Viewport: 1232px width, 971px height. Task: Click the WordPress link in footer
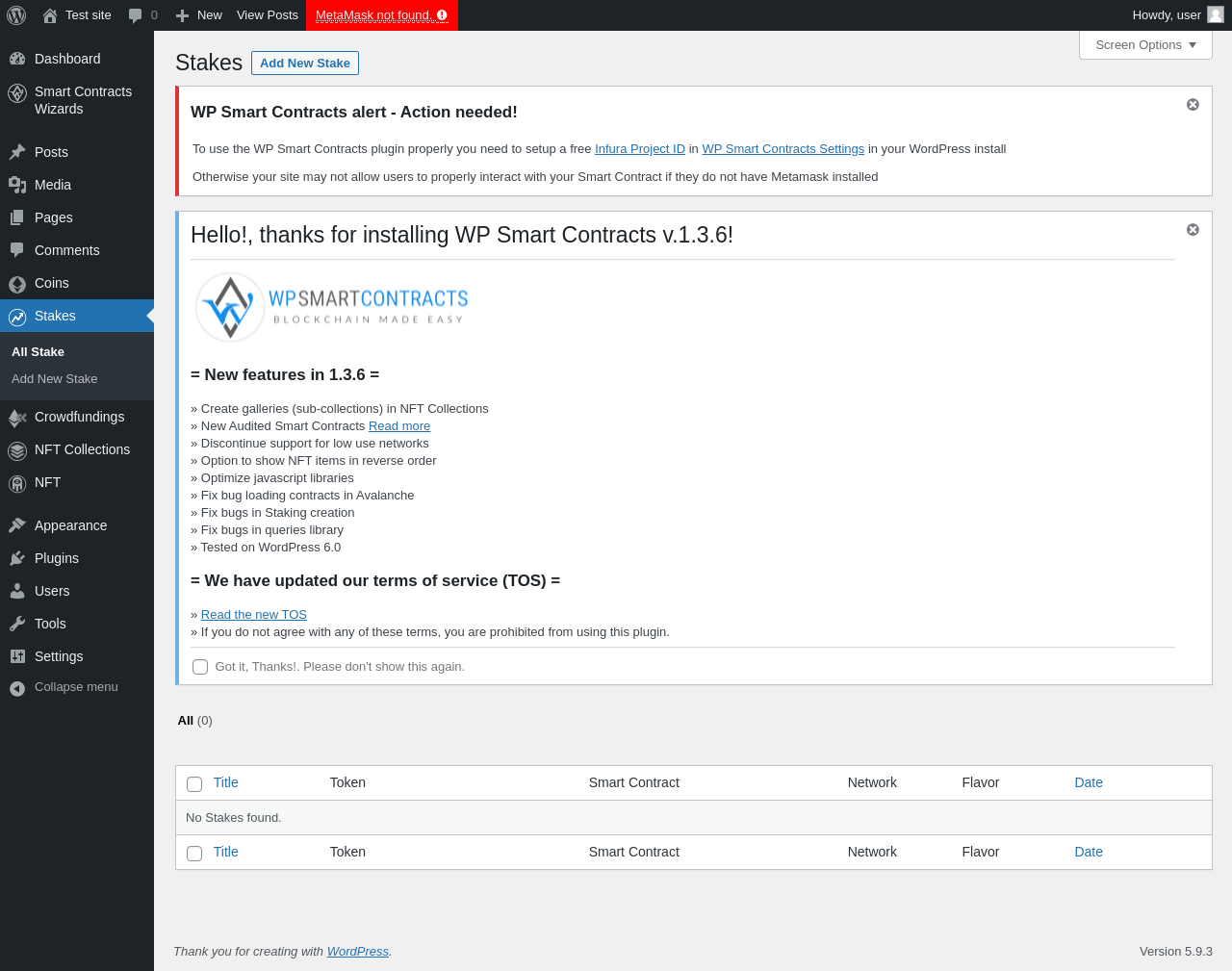tap(358, 952)
